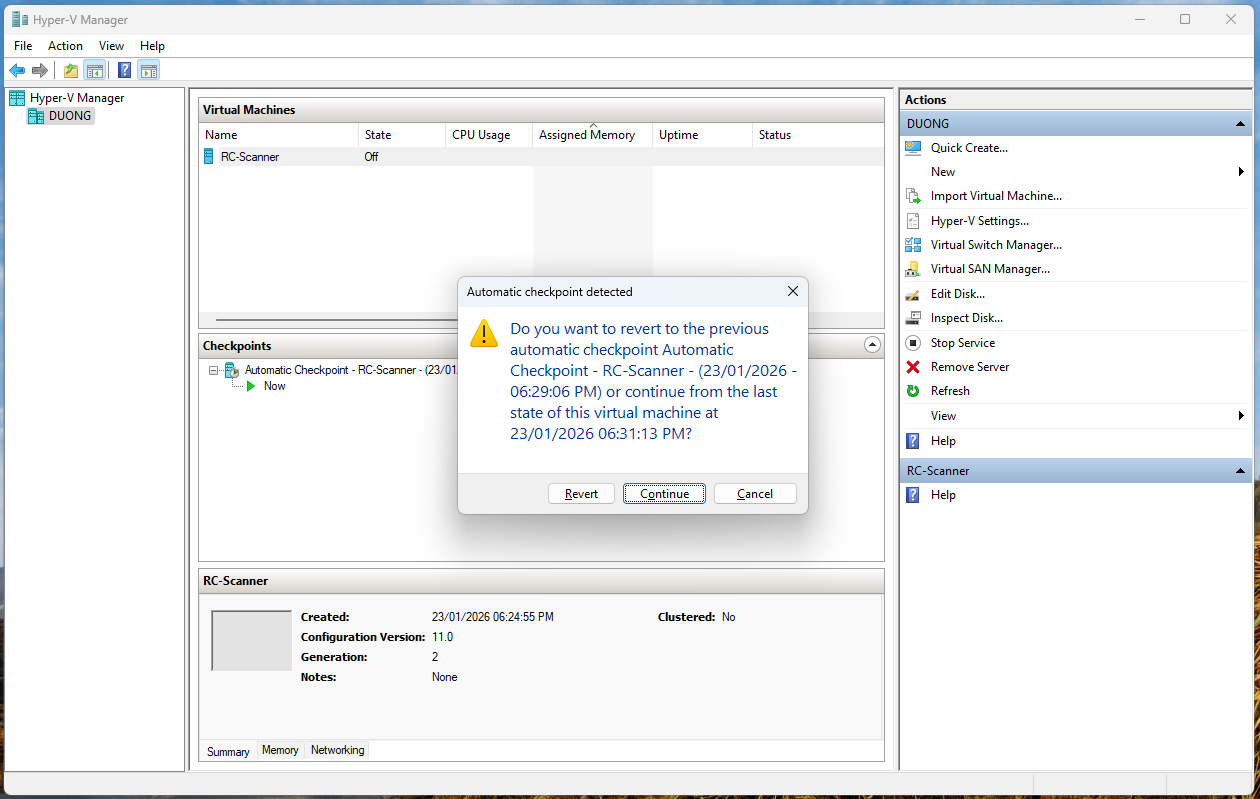This screenshot has width=1260, height=799.
Task: Click the Up one level folder icon
Action: click(x=71, y=70)
